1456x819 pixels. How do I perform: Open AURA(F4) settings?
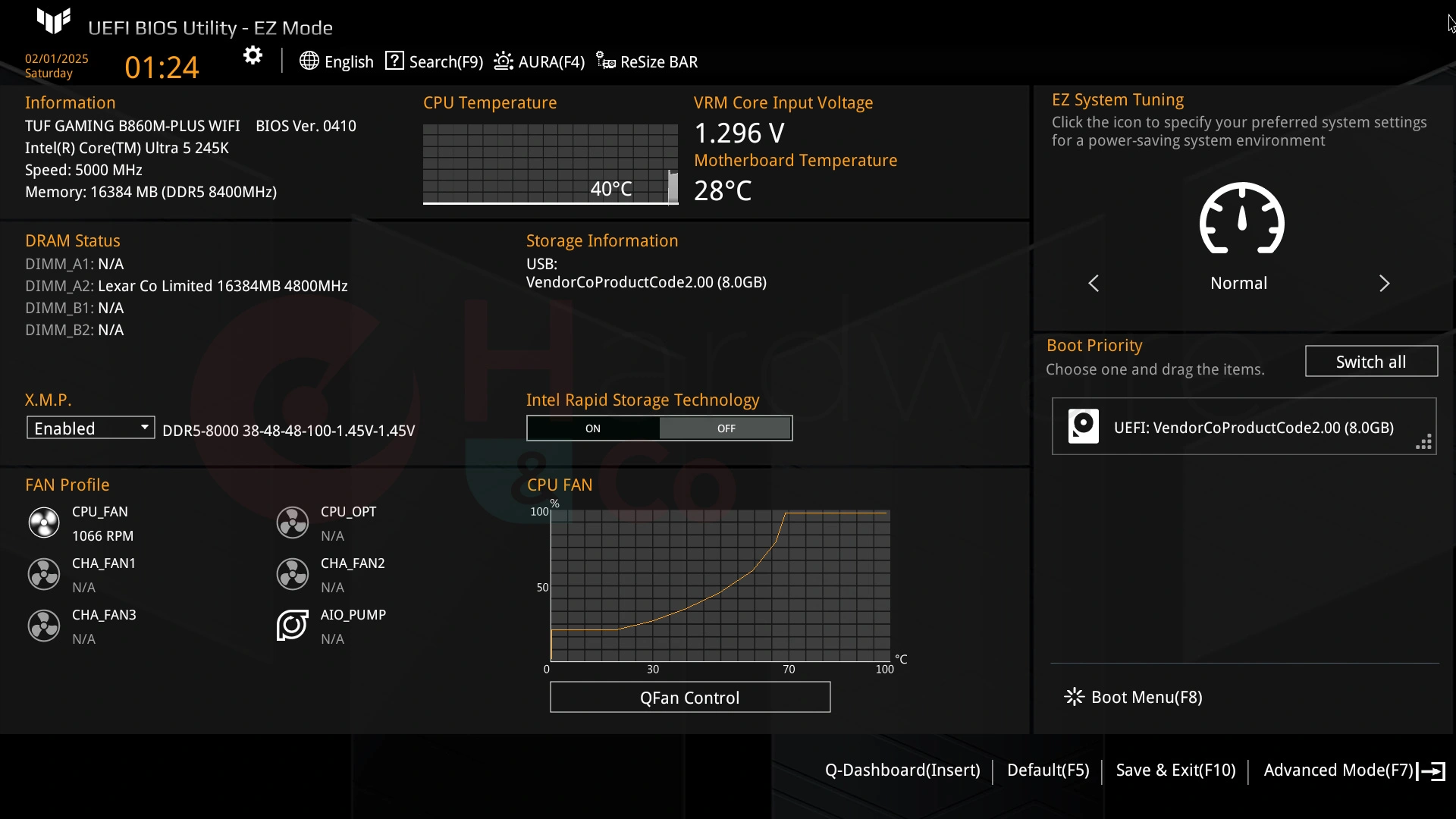[539, 61]
